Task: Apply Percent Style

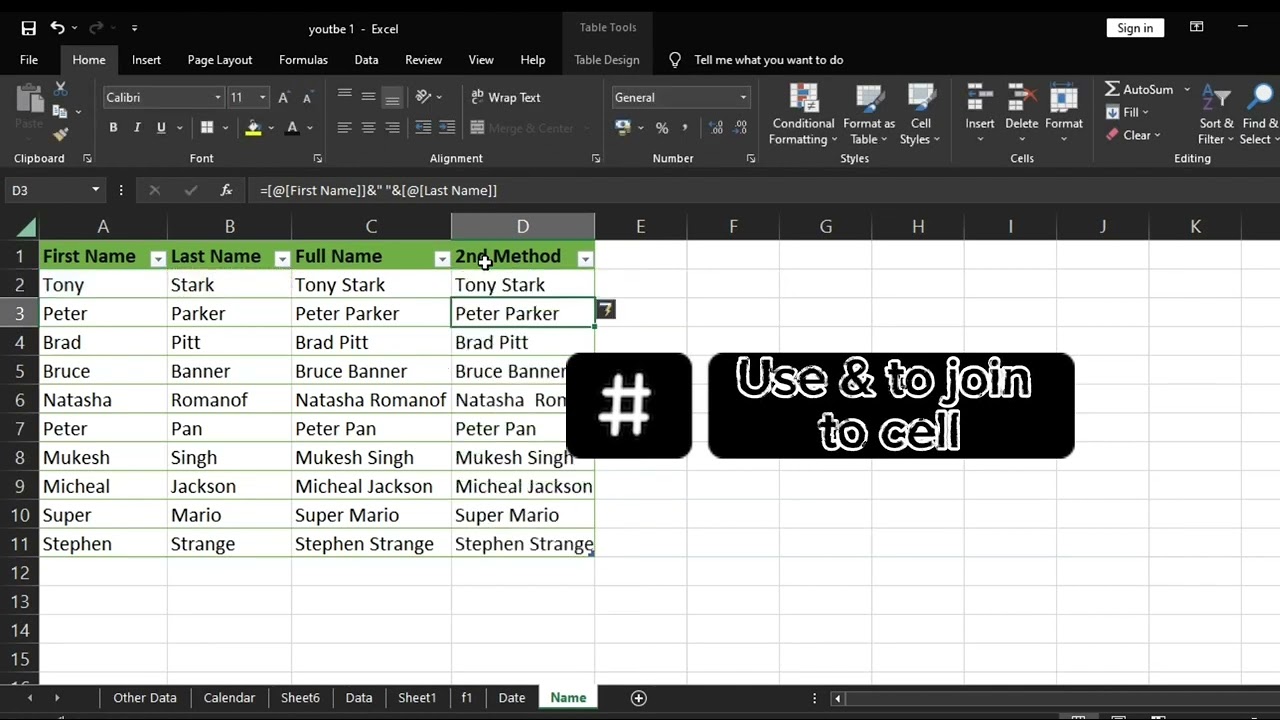Action: coord(662,128)
